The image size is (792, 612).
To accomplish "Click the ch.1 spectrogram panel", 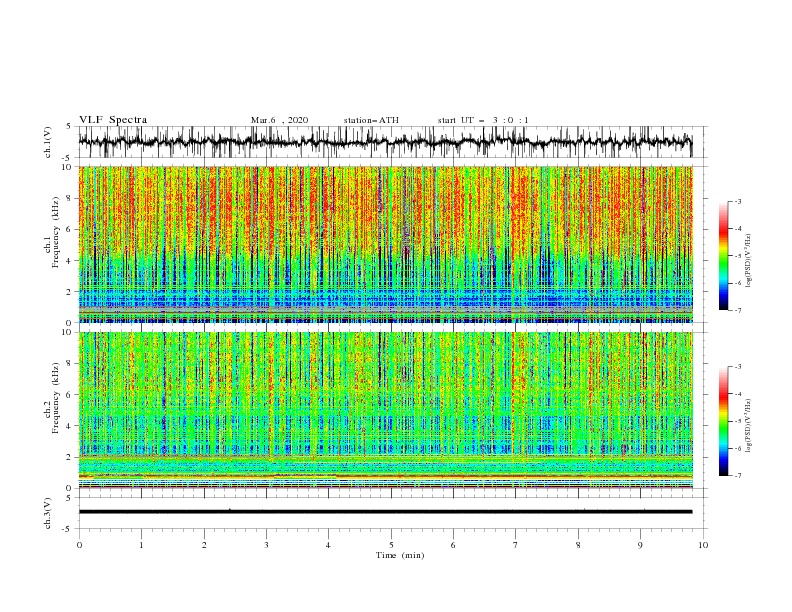I will pyautogui.click(x=386, y=244).
